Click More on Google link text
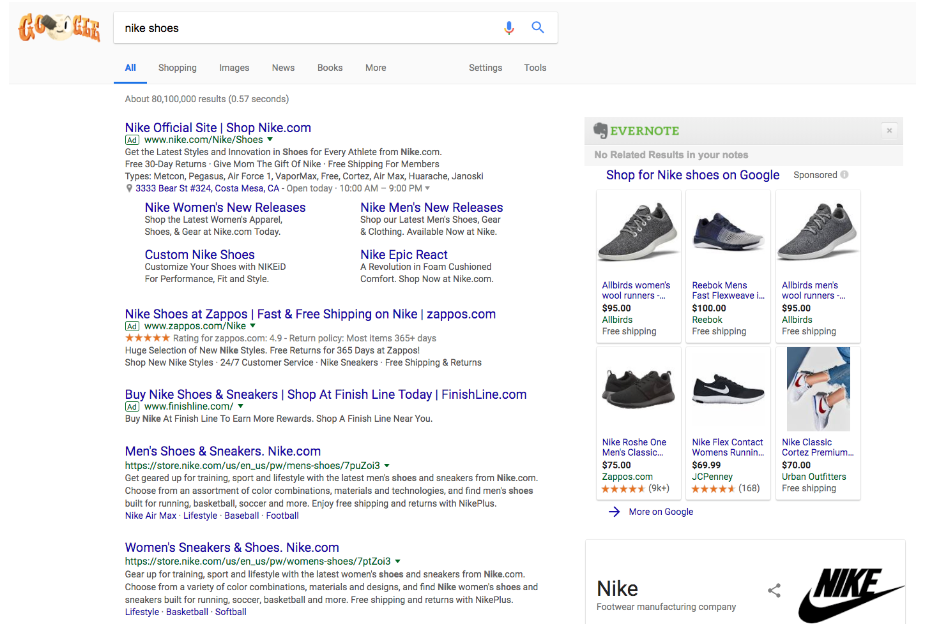 coord(661,512)
